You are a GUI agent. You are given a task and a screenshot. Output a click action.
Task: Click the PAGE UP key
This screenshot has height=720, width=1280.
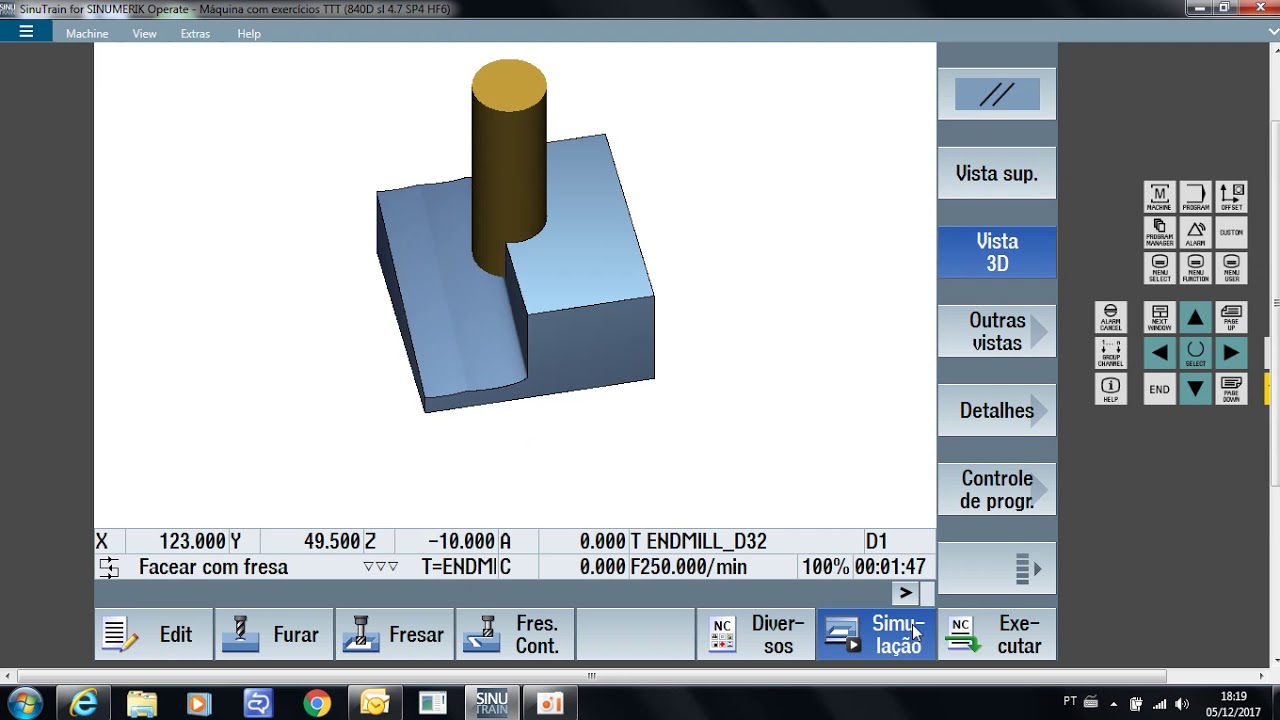[1231, 317]
